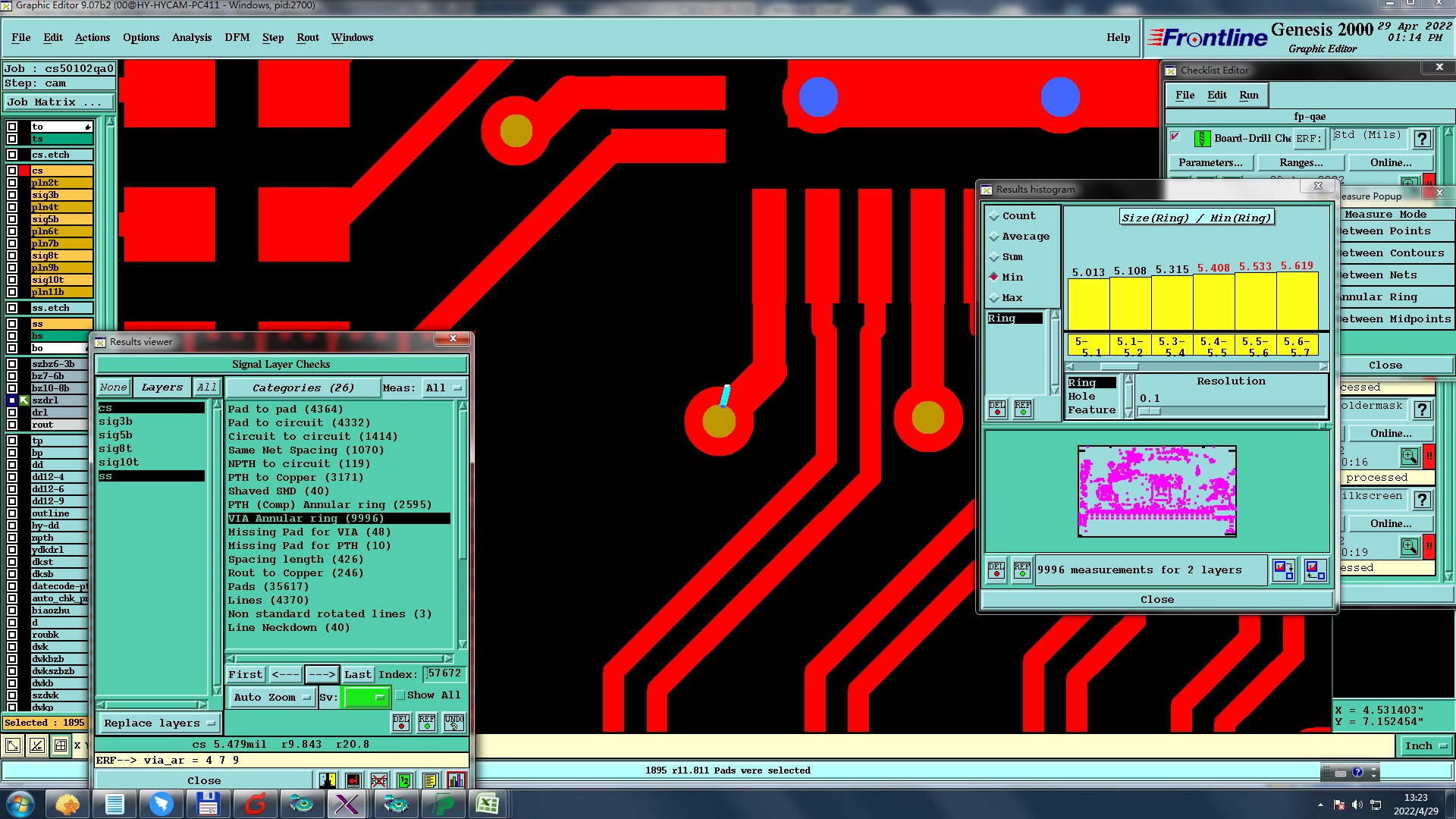
Task: Open the Actions menu
Action: point(93,37)
